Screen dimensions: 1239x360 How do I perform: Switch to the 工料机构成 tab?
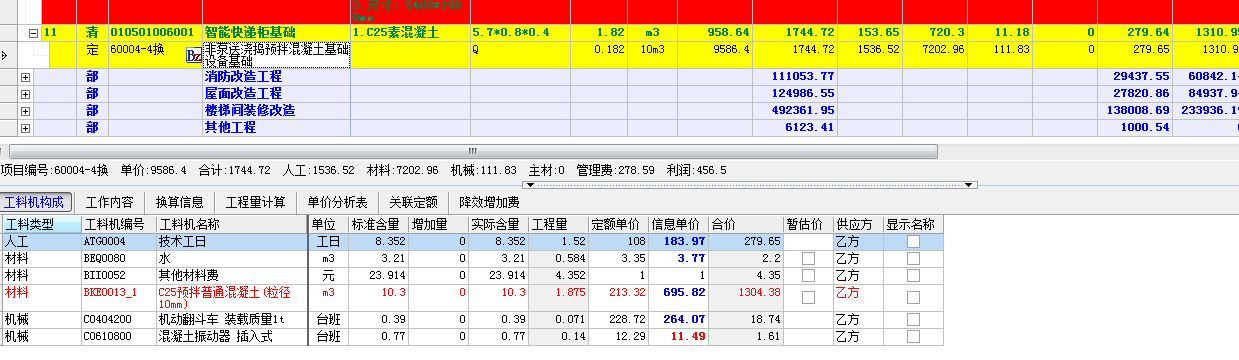[x=35, y=202]
